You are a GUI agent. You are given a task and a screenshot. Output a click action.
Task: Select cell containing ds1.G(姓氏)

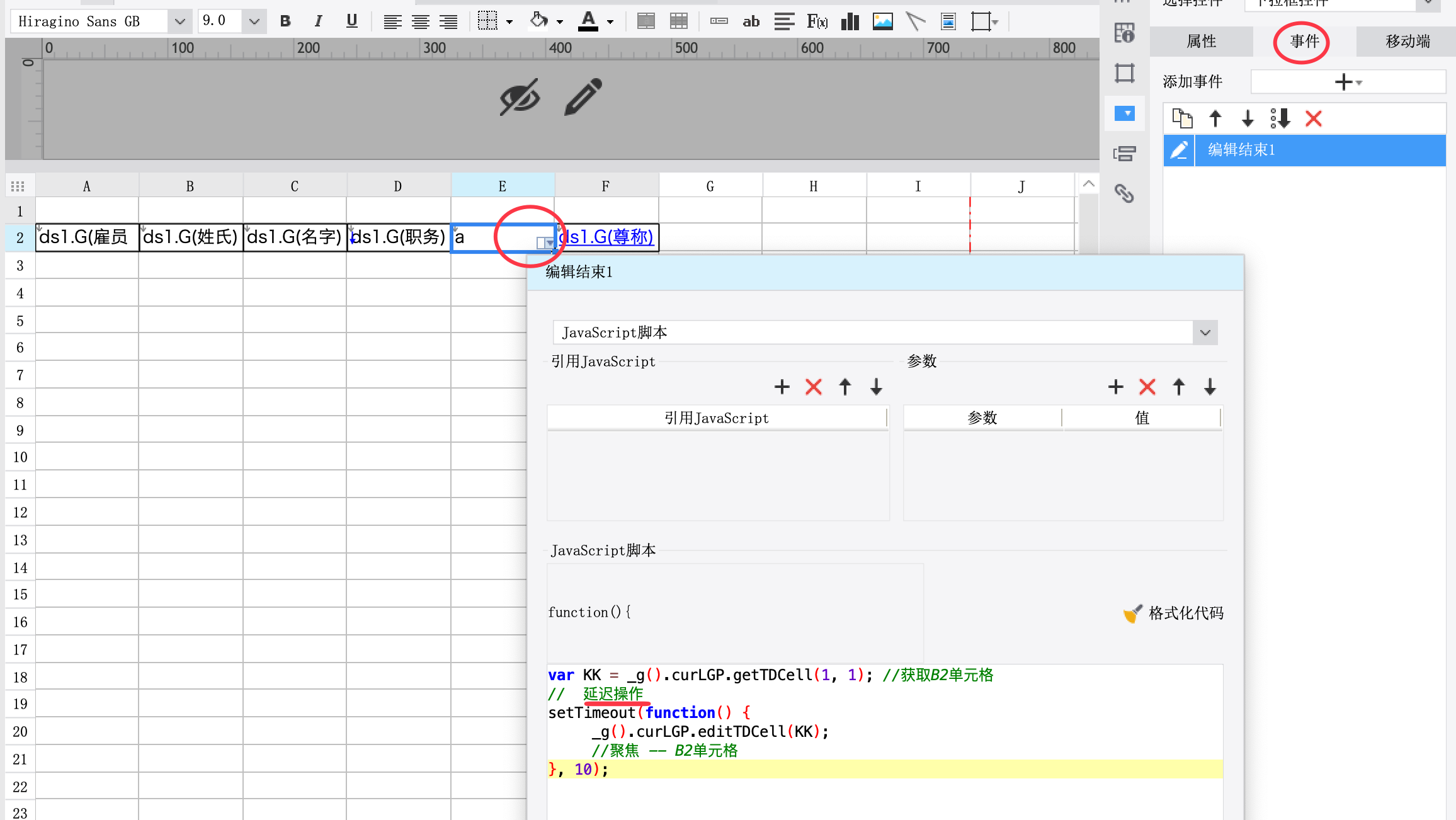(x=191, y=237)
